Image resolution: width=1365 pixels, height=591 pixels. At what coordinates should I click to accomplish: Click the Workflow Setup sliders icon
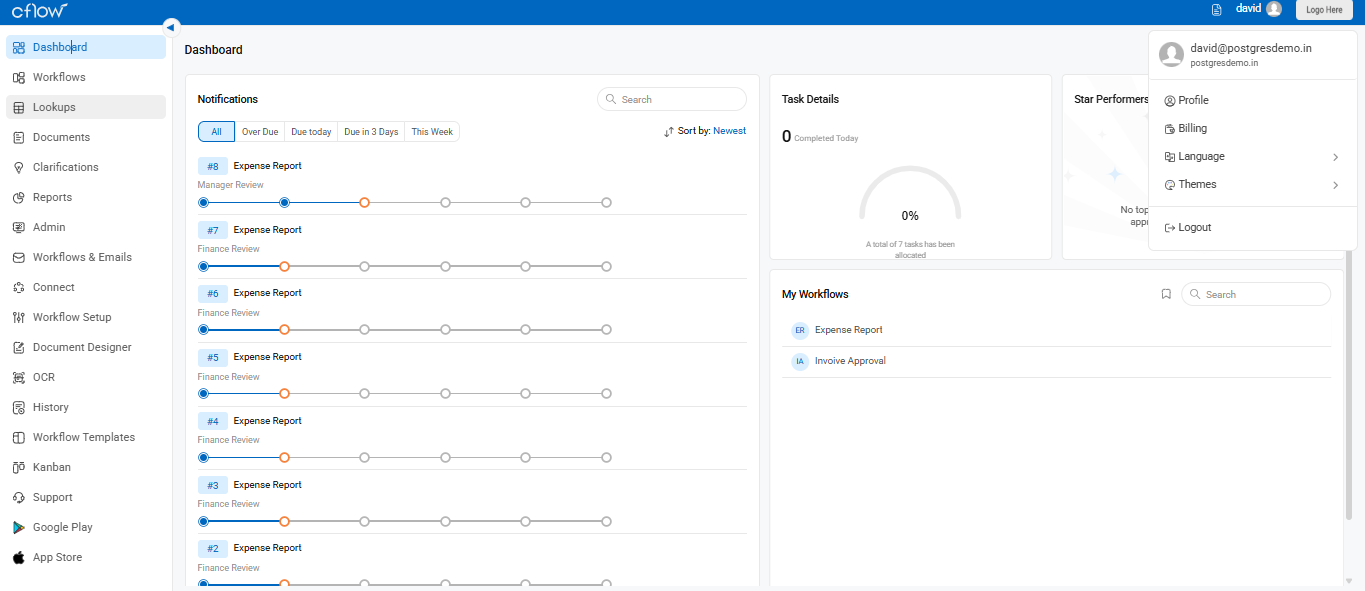(x=19, y=317)
